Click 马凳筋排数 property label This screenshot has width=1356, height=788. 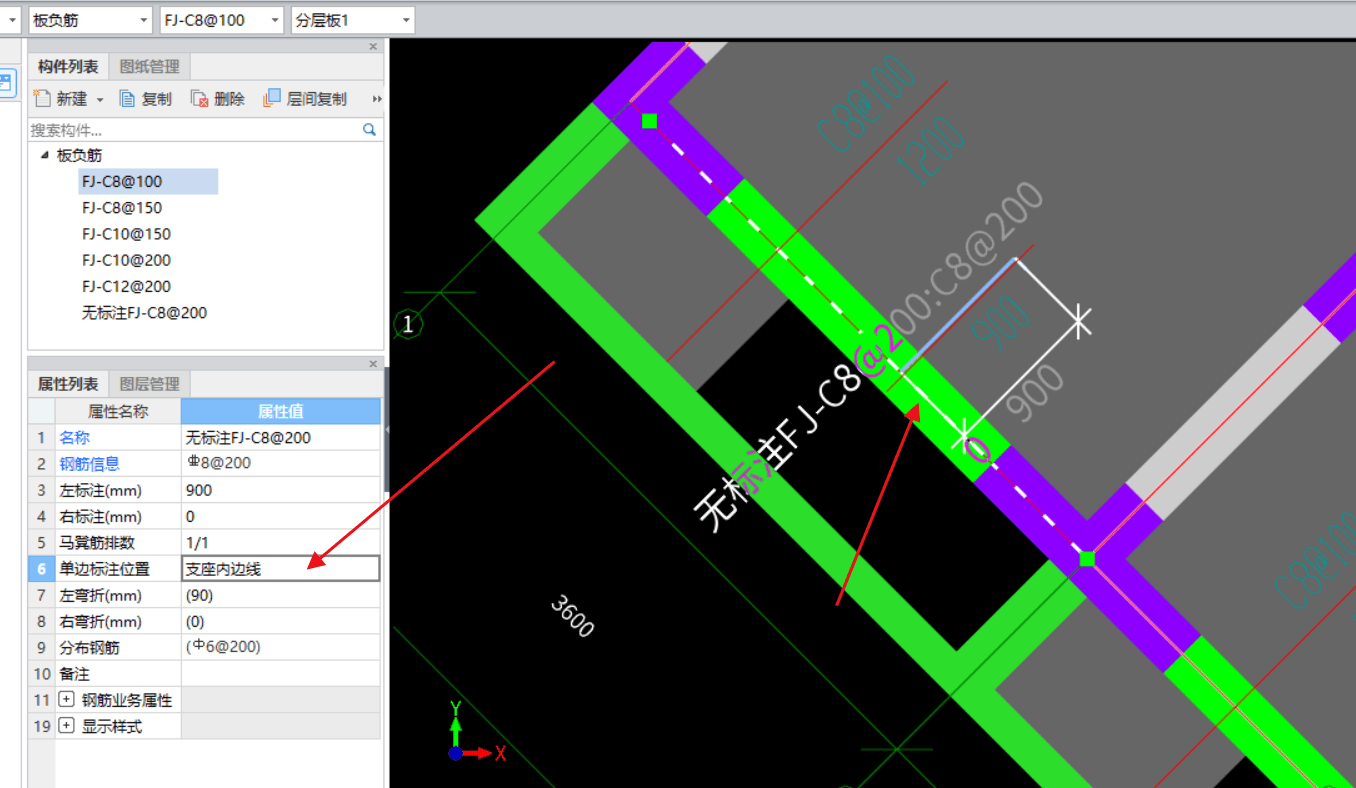coord(98,543)
